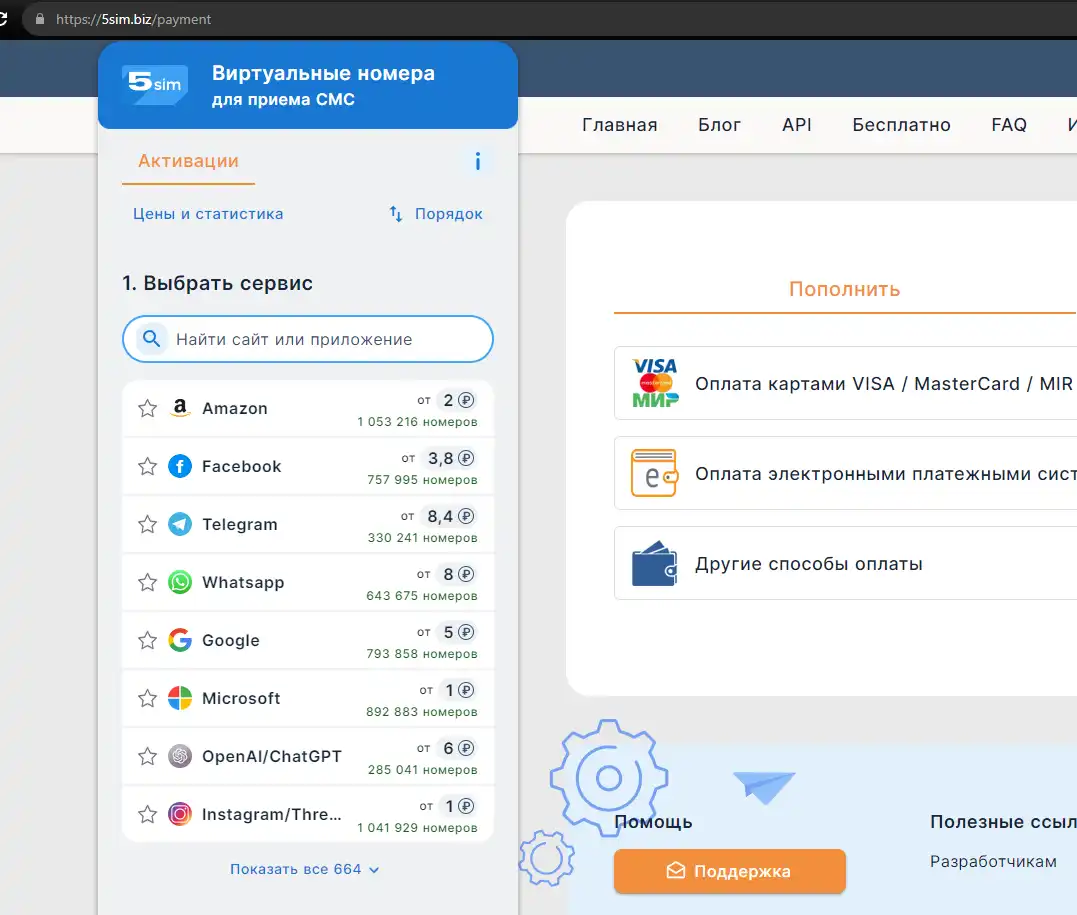Image resolution: width=1077 pixels, height=915 pixels.
Task: Click the '1 041 929 номеров' count
Action: [x=417, y=828]
